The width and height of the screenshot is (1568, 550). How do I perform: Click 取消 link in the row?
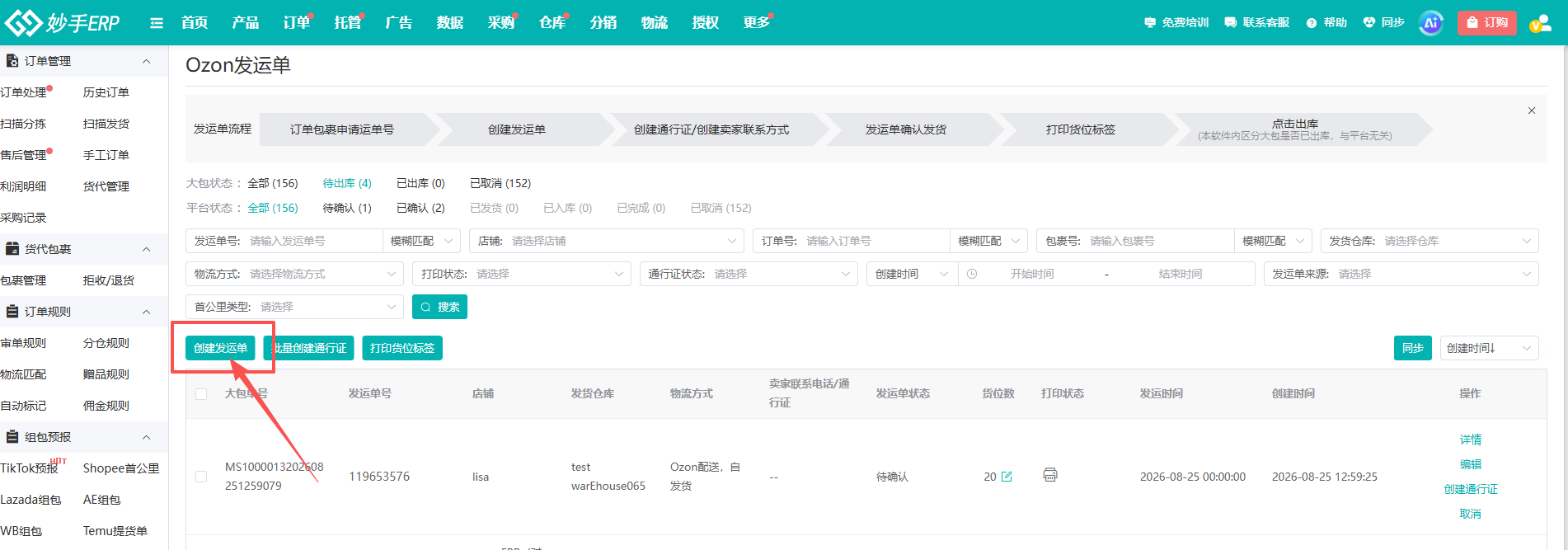coord(1471,514)
